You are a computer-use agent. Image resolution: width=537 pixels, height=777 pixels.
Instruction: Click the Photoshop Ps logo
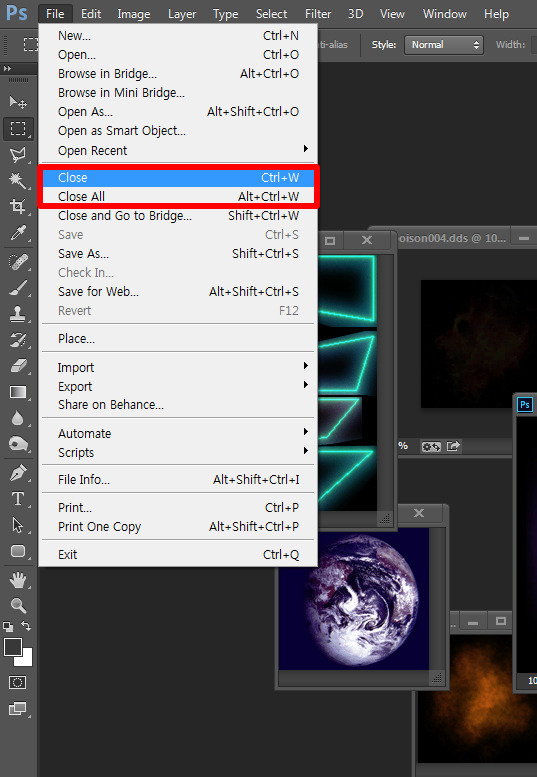click(x=17, y=12)
